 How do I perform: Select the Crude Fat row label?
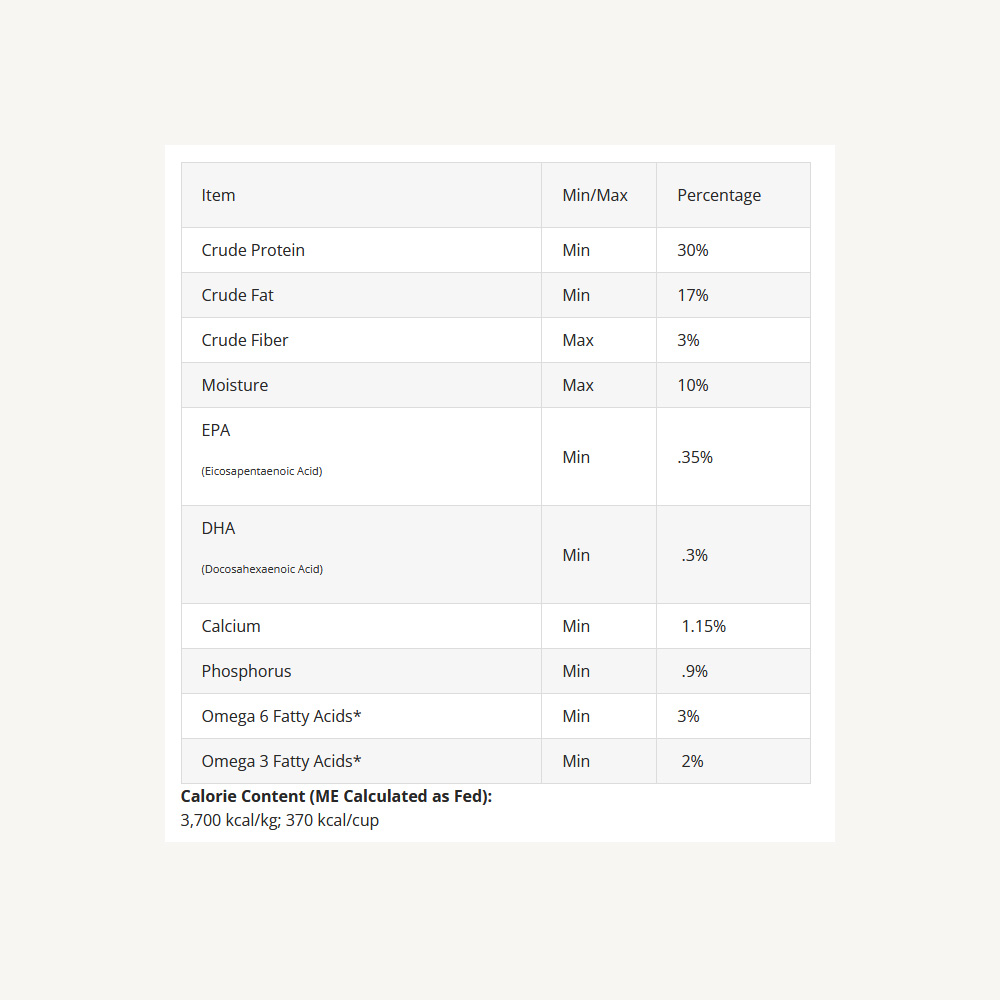click(238, 295)
